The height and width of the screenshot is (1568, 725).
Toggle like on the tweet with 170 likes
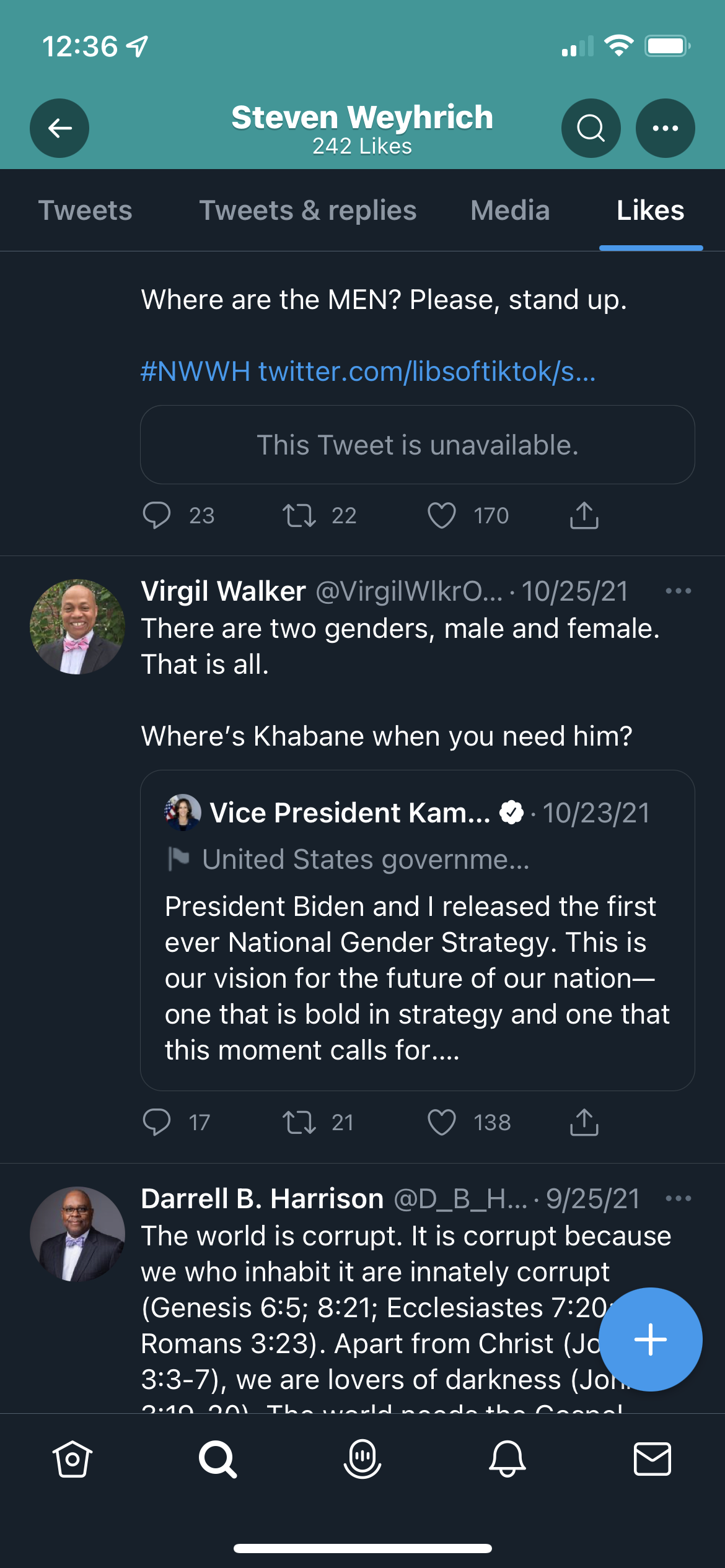[442, 515]
